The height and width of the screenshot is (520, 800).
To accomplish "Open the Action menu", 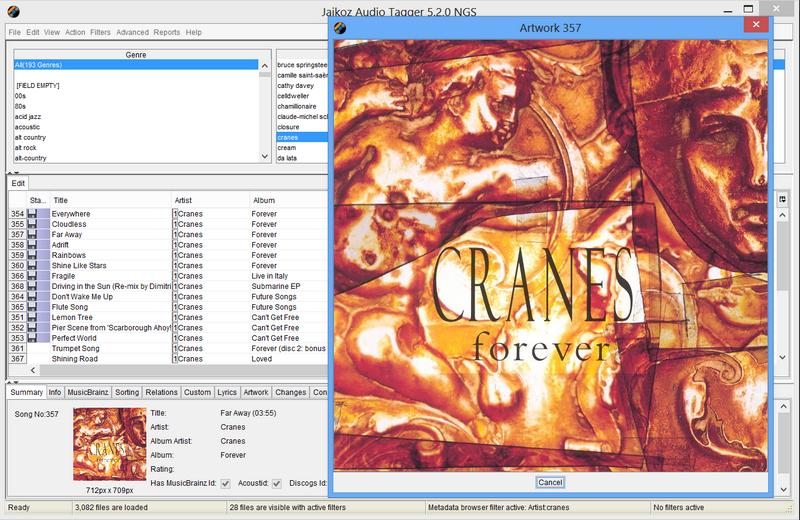I will [75, 32].
